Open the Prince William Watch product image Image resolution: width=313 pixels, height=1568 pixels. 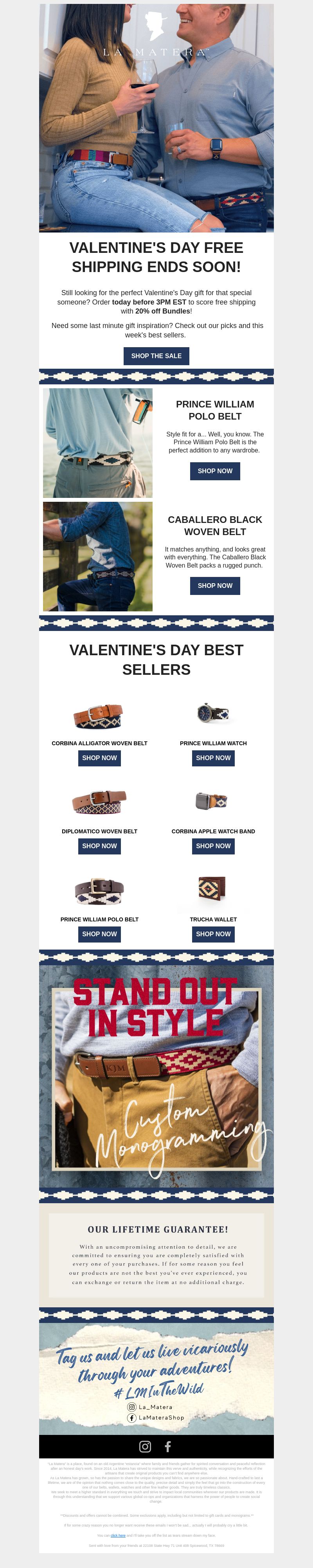(213, 713)
